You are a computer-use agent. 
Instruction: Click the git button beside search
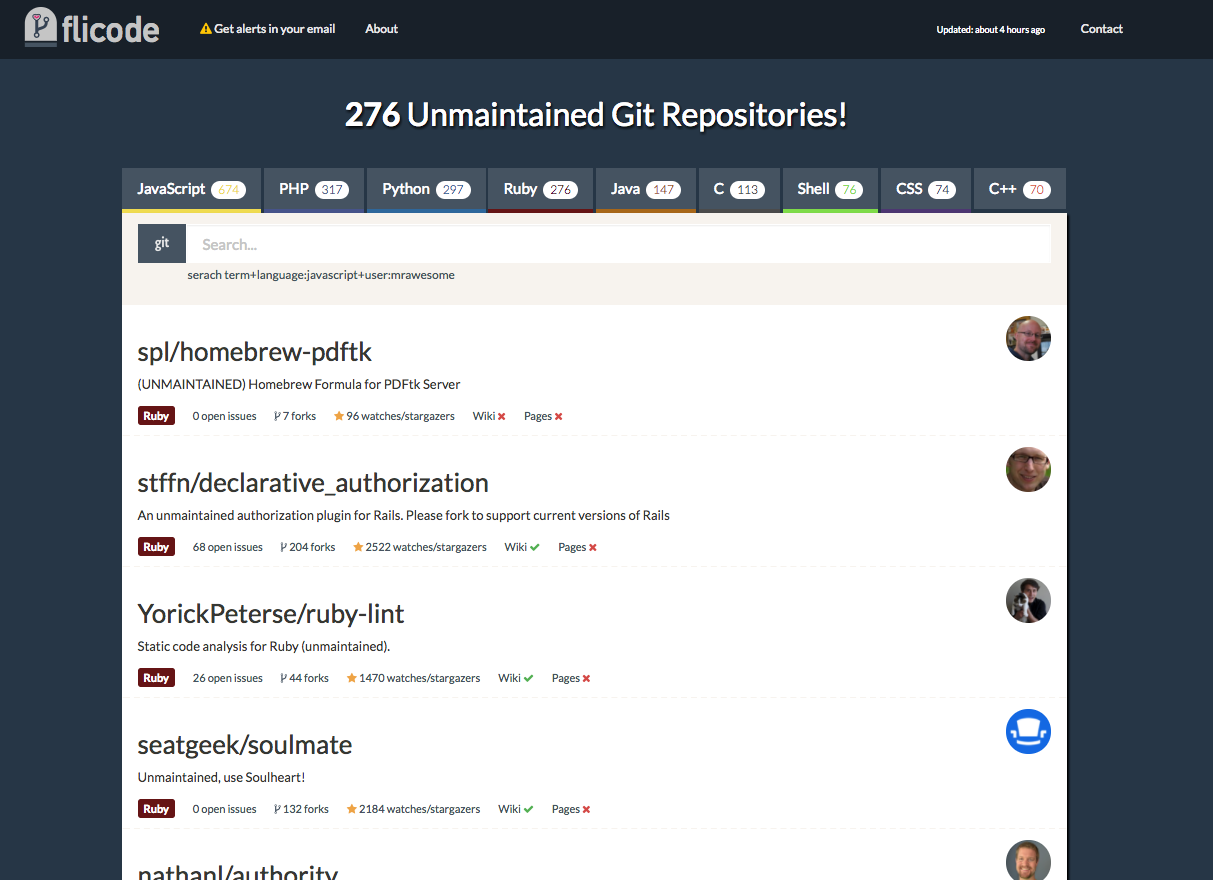161,244
